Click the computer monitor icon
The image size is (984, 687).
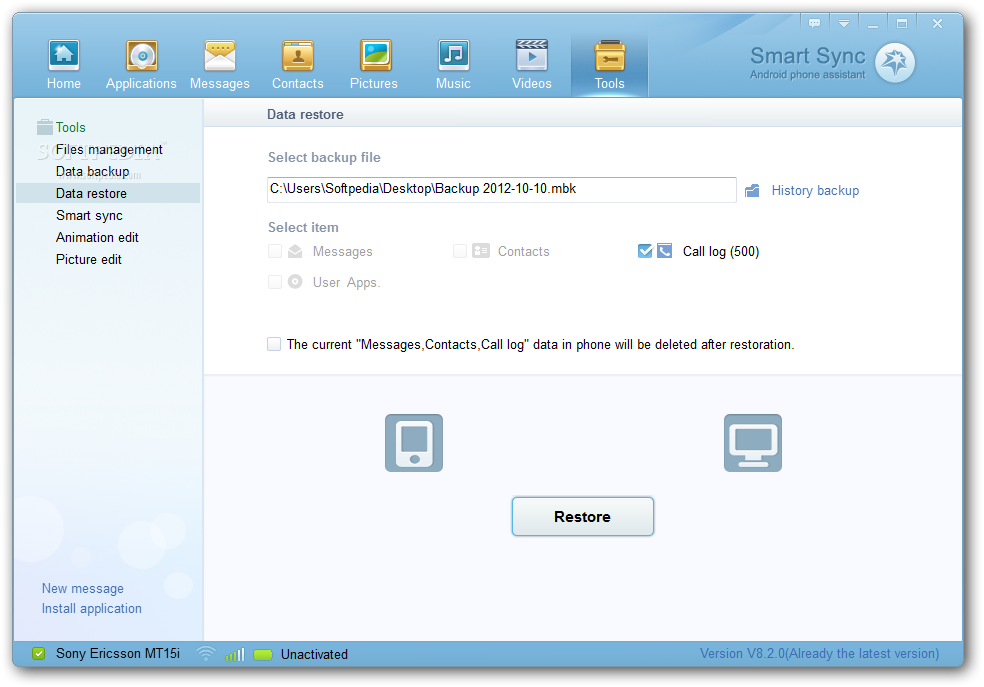752,443
